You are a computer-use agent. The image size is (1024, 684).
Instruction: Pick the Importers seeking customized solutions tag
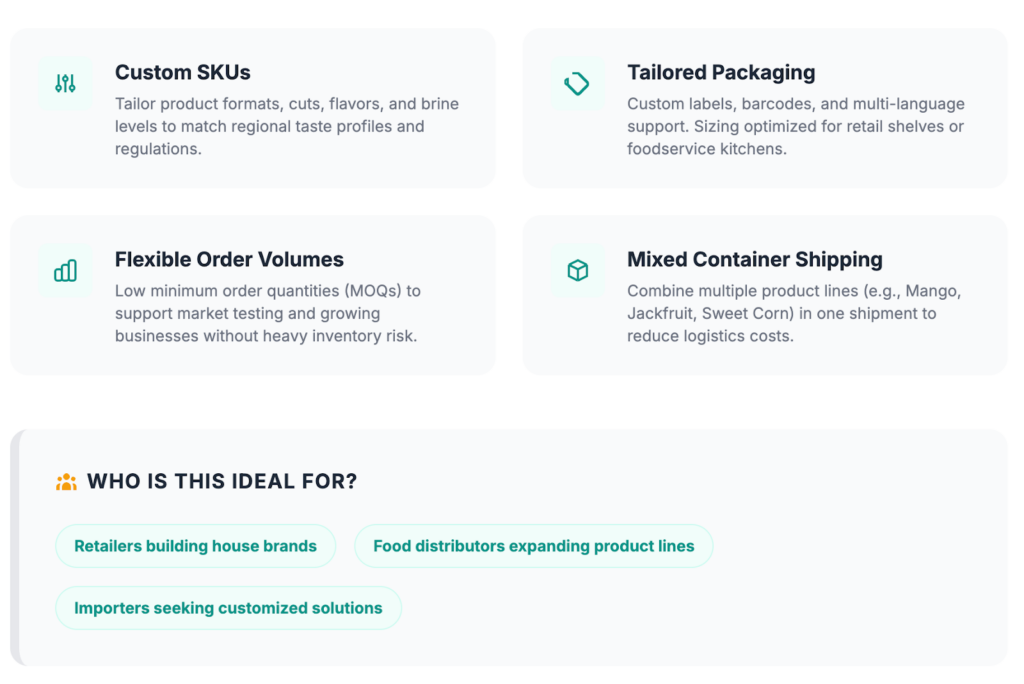pos(228,608)
